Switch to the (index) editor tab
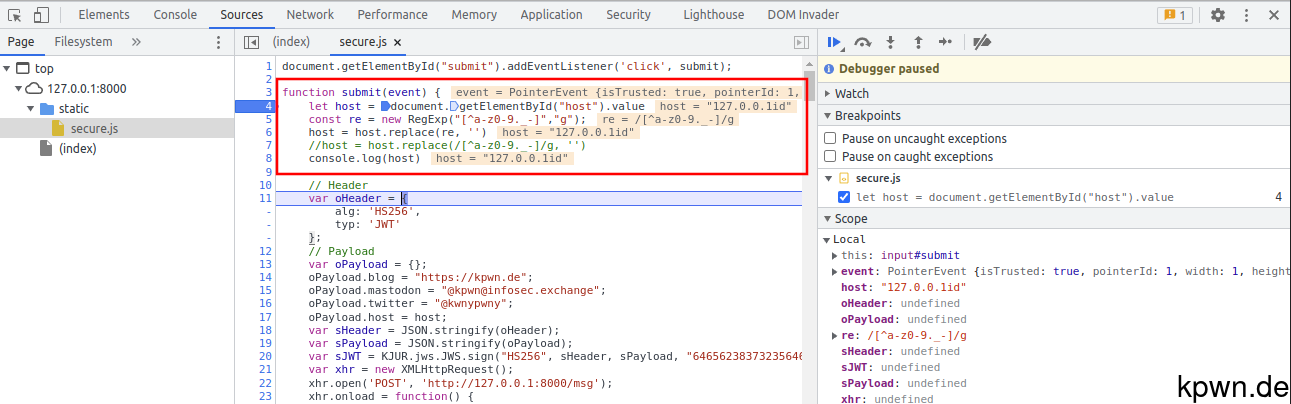 (291, 42)
